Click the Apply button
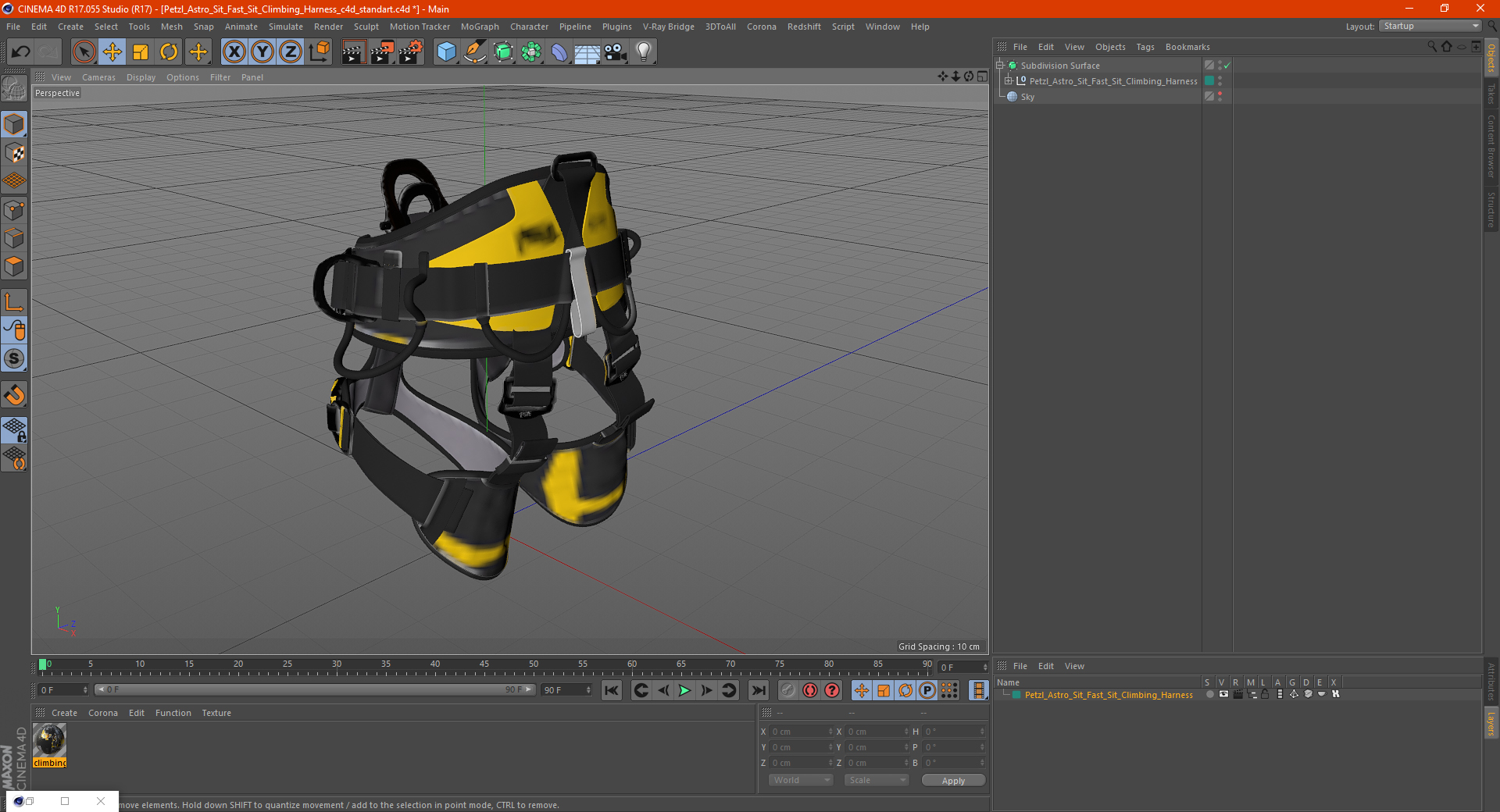The height and width of the screenshot is (812, 1500). click(x=953, y=781)
